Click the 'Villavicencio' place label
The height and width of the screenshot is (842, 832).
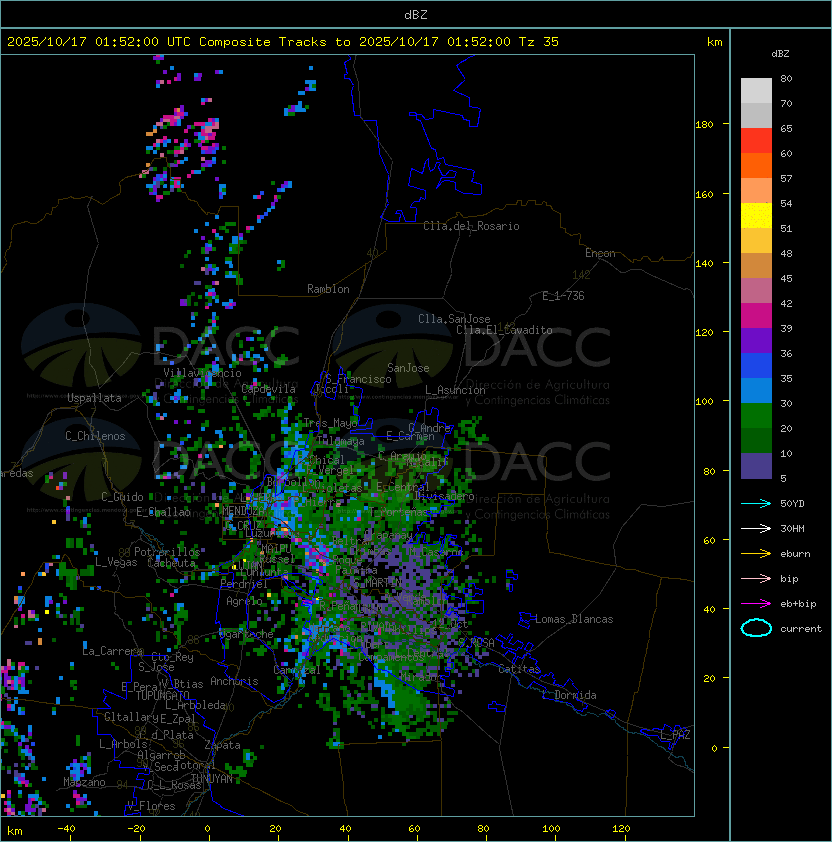coord(202,373)
